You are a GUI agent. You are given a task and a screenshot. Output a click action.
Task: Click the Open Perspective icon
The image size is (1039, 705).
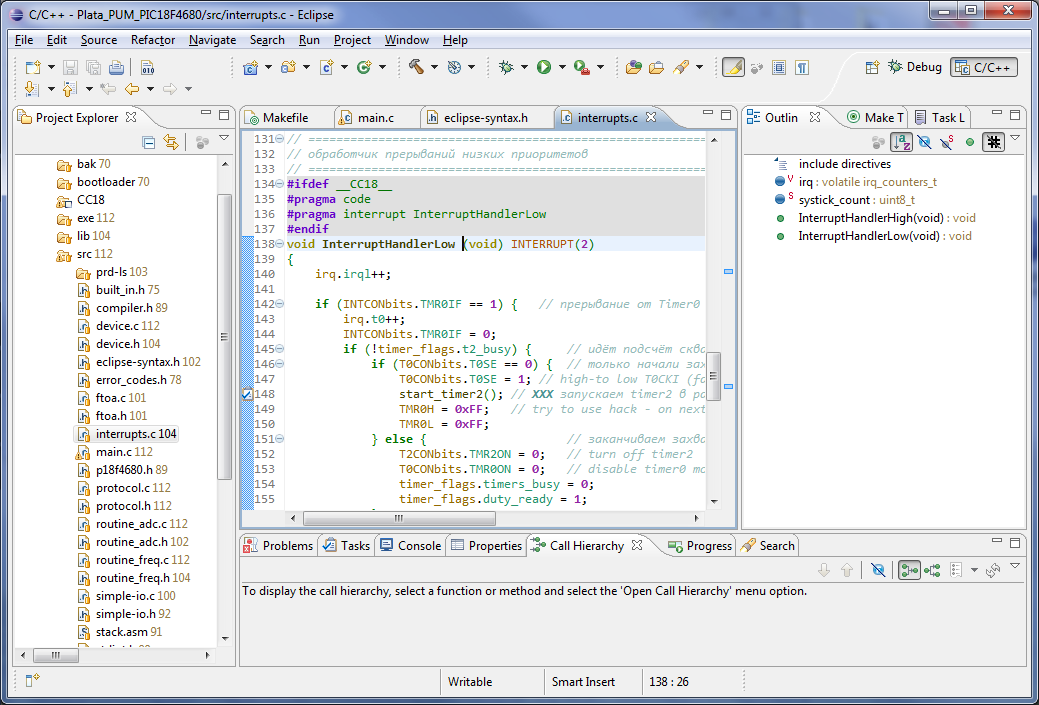(x=870, y=67)
